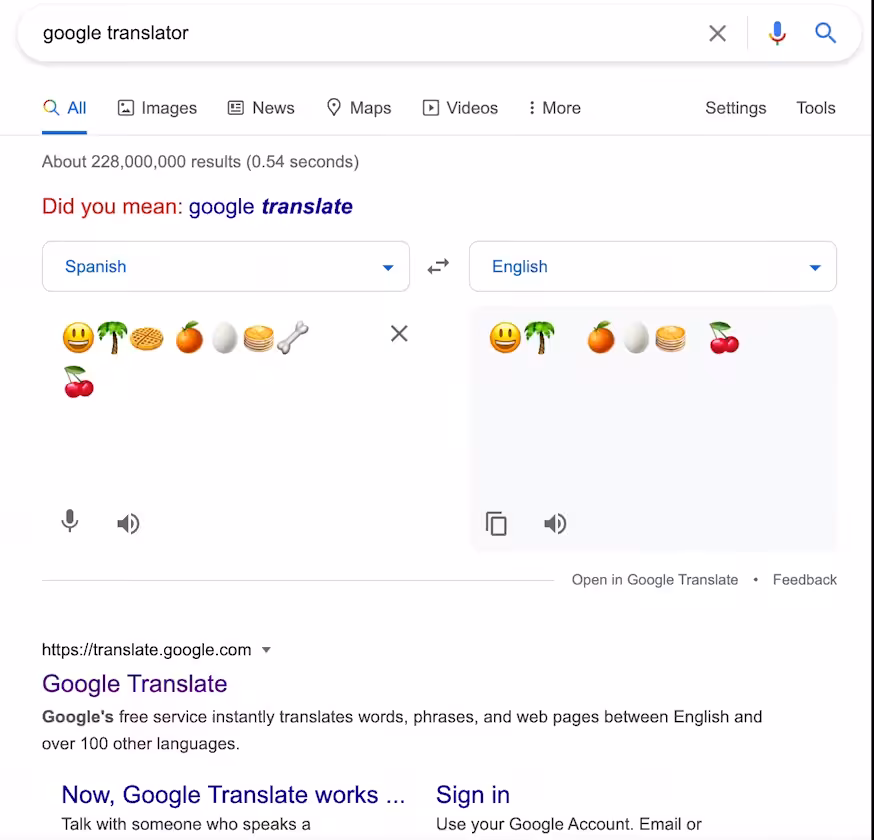This screenshot has height=840, width=874.
Task: Listen to the English translation
Action: (x=555, y=523)
